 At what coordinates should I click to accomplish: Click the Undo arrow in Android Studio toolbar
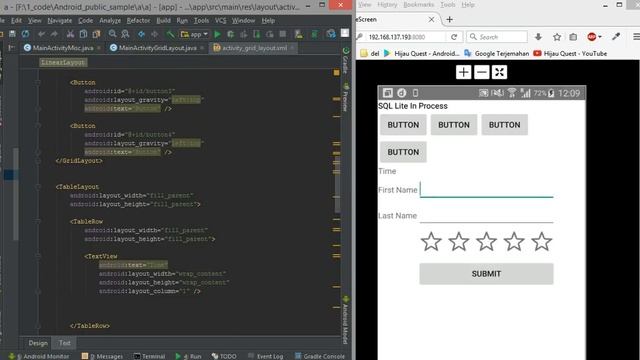41,34
